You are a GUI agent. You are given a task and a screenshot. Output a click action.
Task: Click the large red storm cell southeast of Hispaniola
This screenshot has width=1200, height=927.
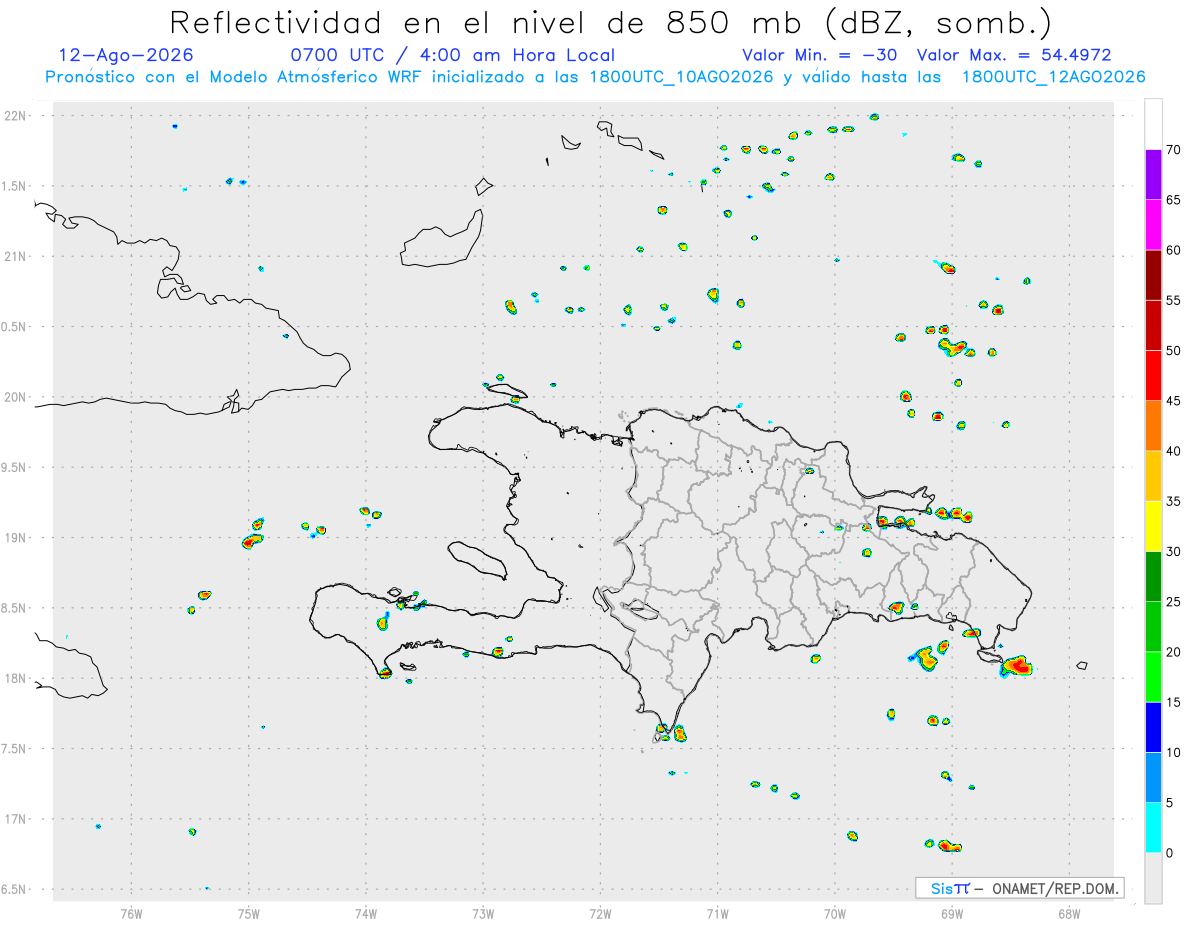pos(1017,665)
